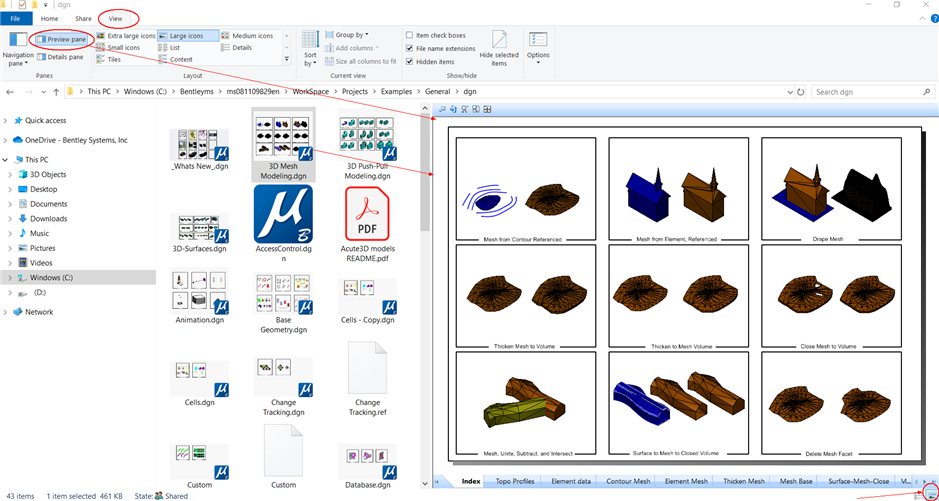Click the Back navigation arrow
939x501 pixels.
pyautogui.click(x=10, y=92)
